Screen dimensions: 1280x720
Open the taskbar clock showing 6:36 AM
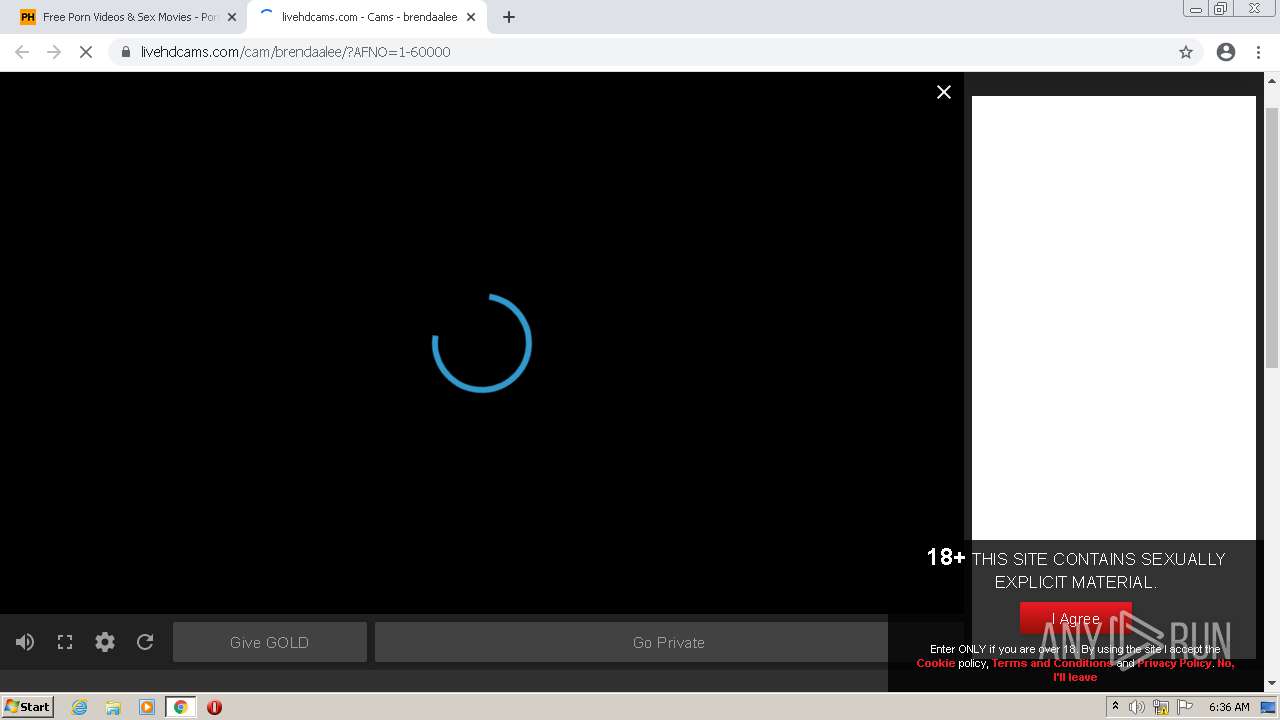click(1229, 707)
